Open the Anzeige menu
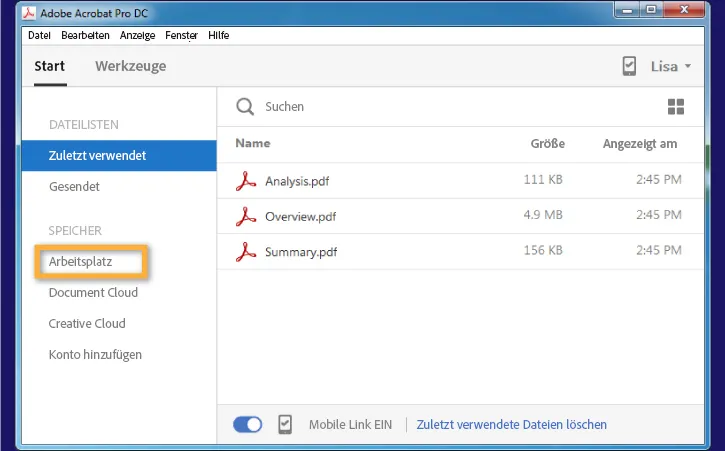Screen dimensions: 725x451 pos(137,35)
